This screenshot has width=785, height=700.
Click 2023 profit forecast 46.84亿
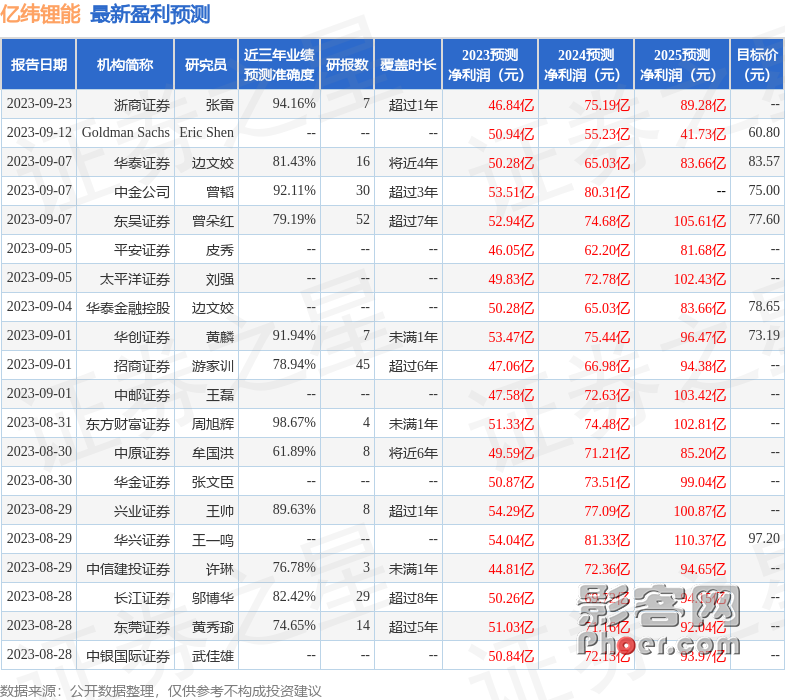[511, 105]
